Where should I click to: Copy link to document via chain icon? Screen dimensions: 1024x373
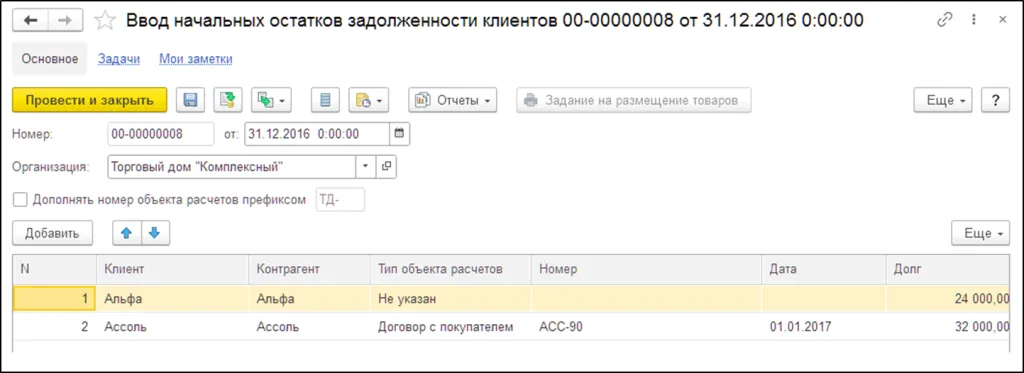pyautogui.click(x=945, y=20)
